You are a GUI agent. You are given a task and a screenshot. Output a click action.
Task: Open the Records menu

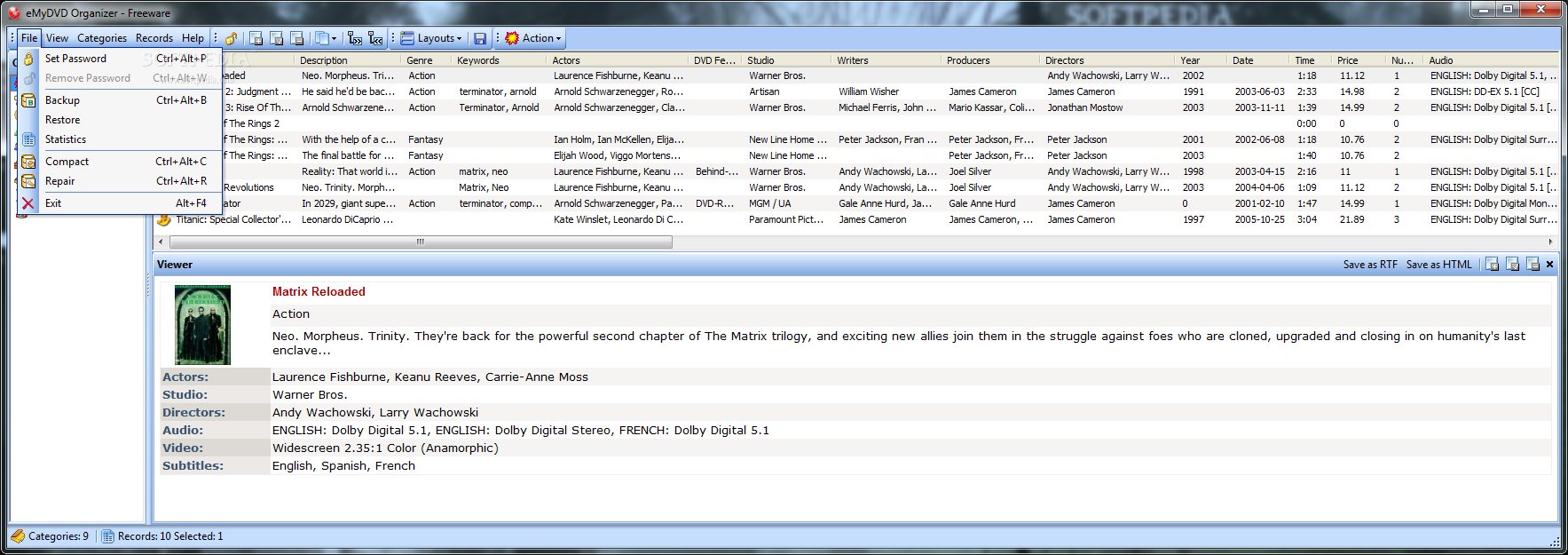tap(154, 38)
